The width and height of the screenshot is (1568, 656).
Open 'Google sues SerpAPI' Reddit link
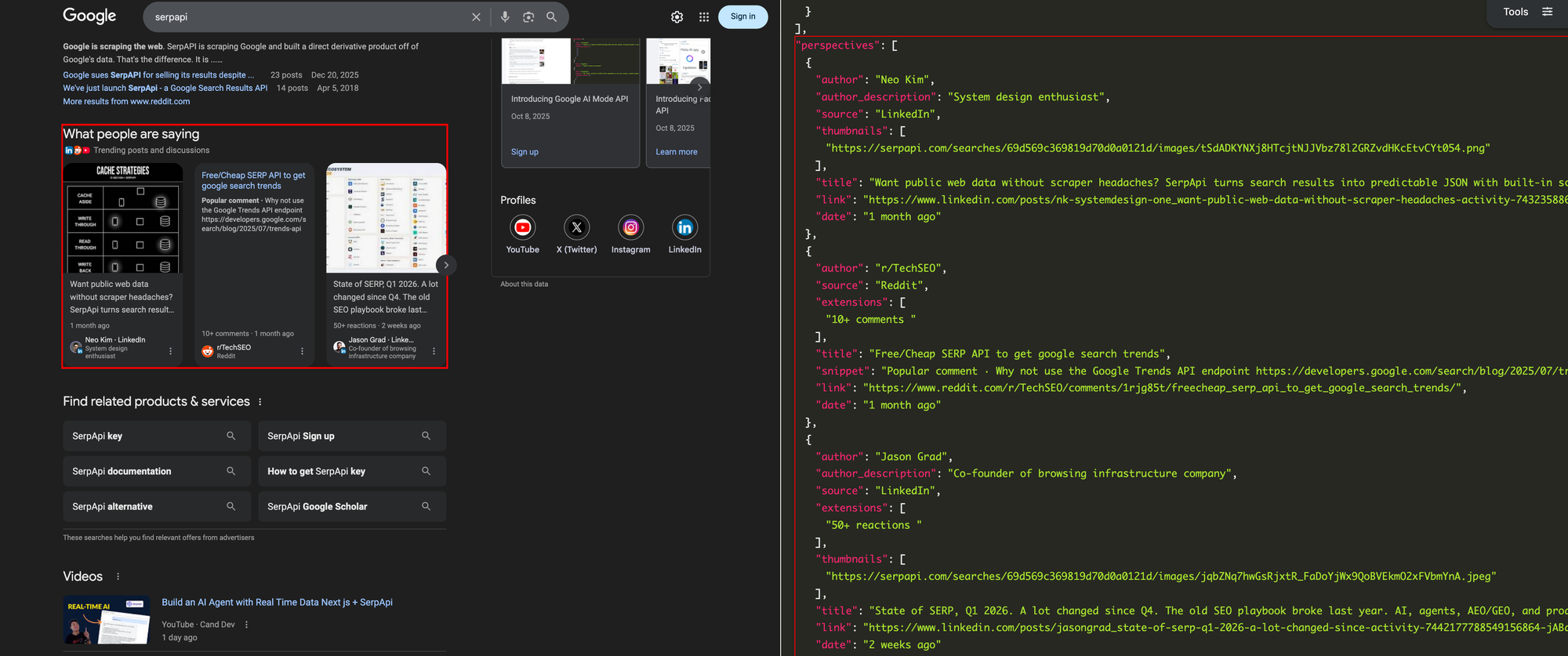pyautogui.click(x=158, y=75)
